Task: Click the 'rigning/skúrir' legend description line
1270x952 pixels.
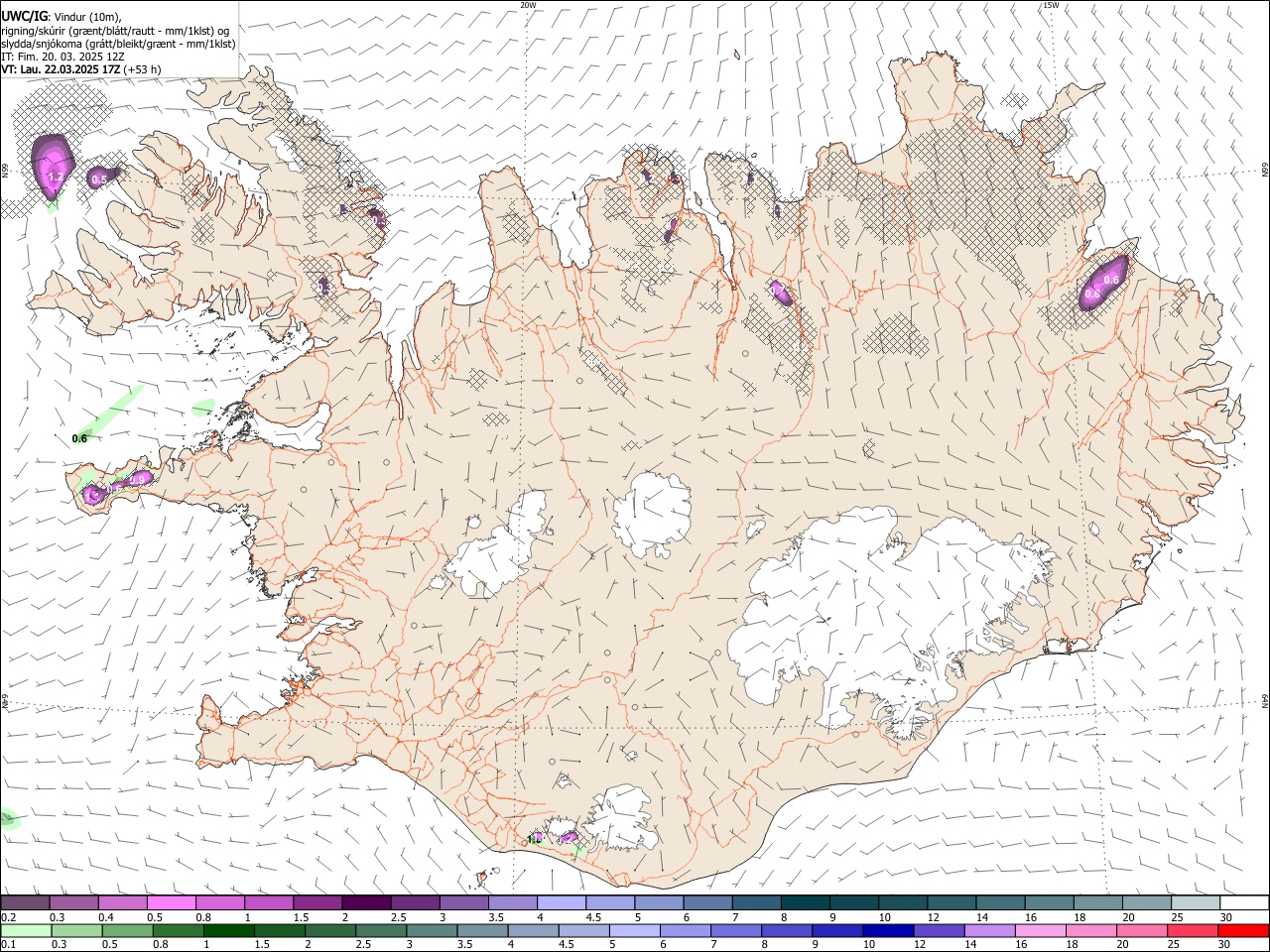Action: coord(115,31)
